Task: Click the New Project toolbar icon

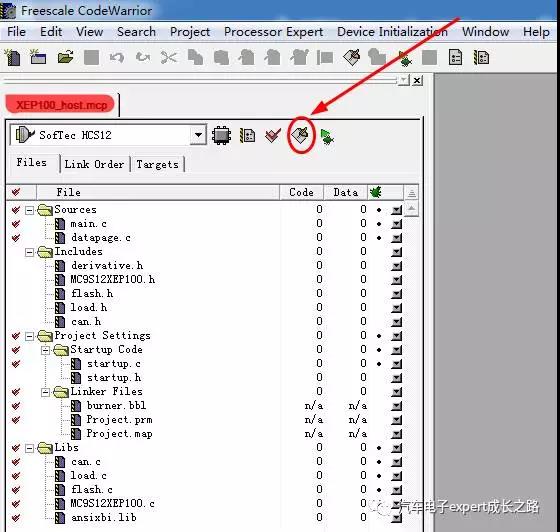Action: tap(38, 57)
